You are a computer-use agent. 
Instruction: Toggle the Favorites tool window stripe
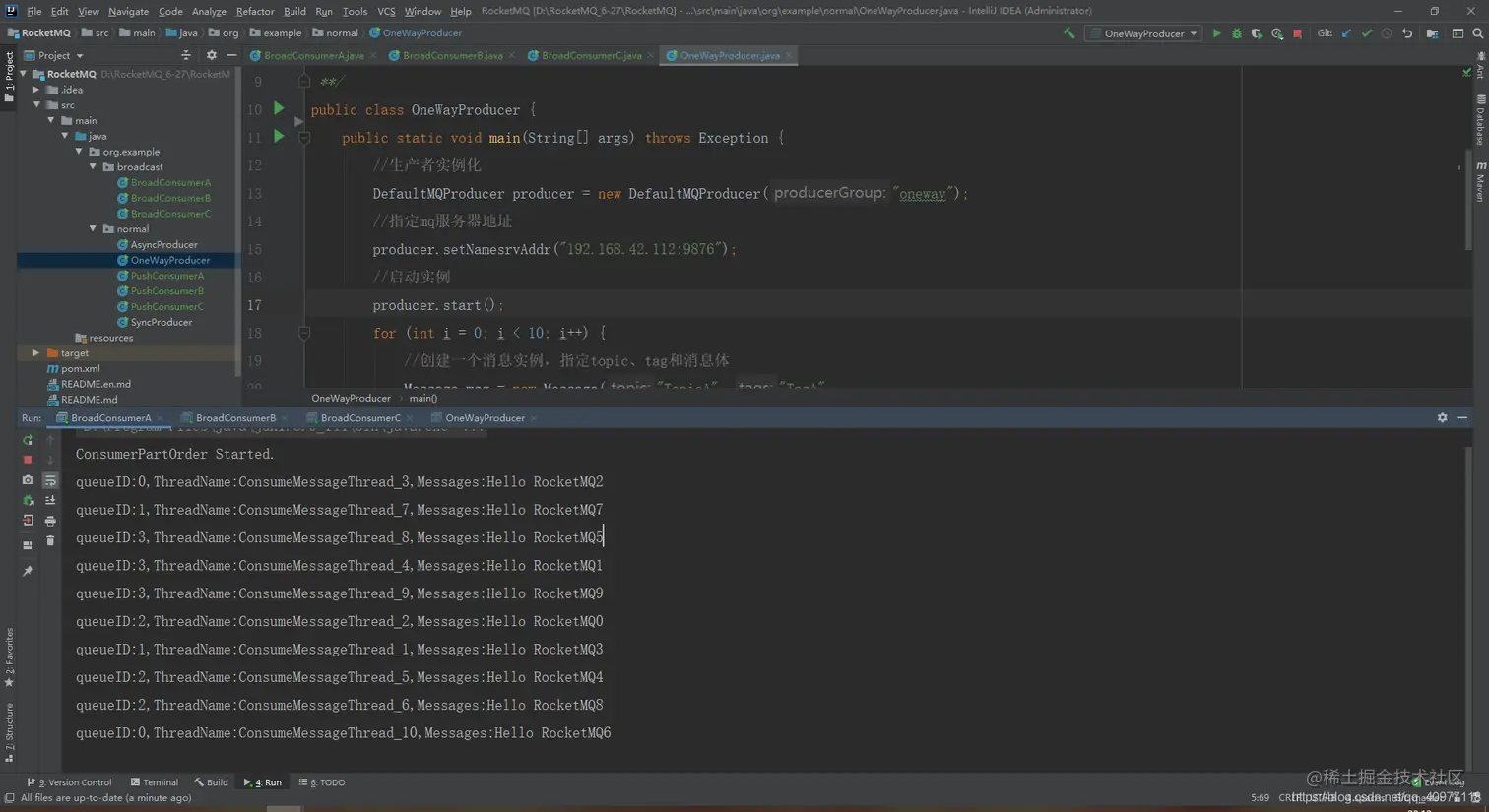click(x=9, y=658)
